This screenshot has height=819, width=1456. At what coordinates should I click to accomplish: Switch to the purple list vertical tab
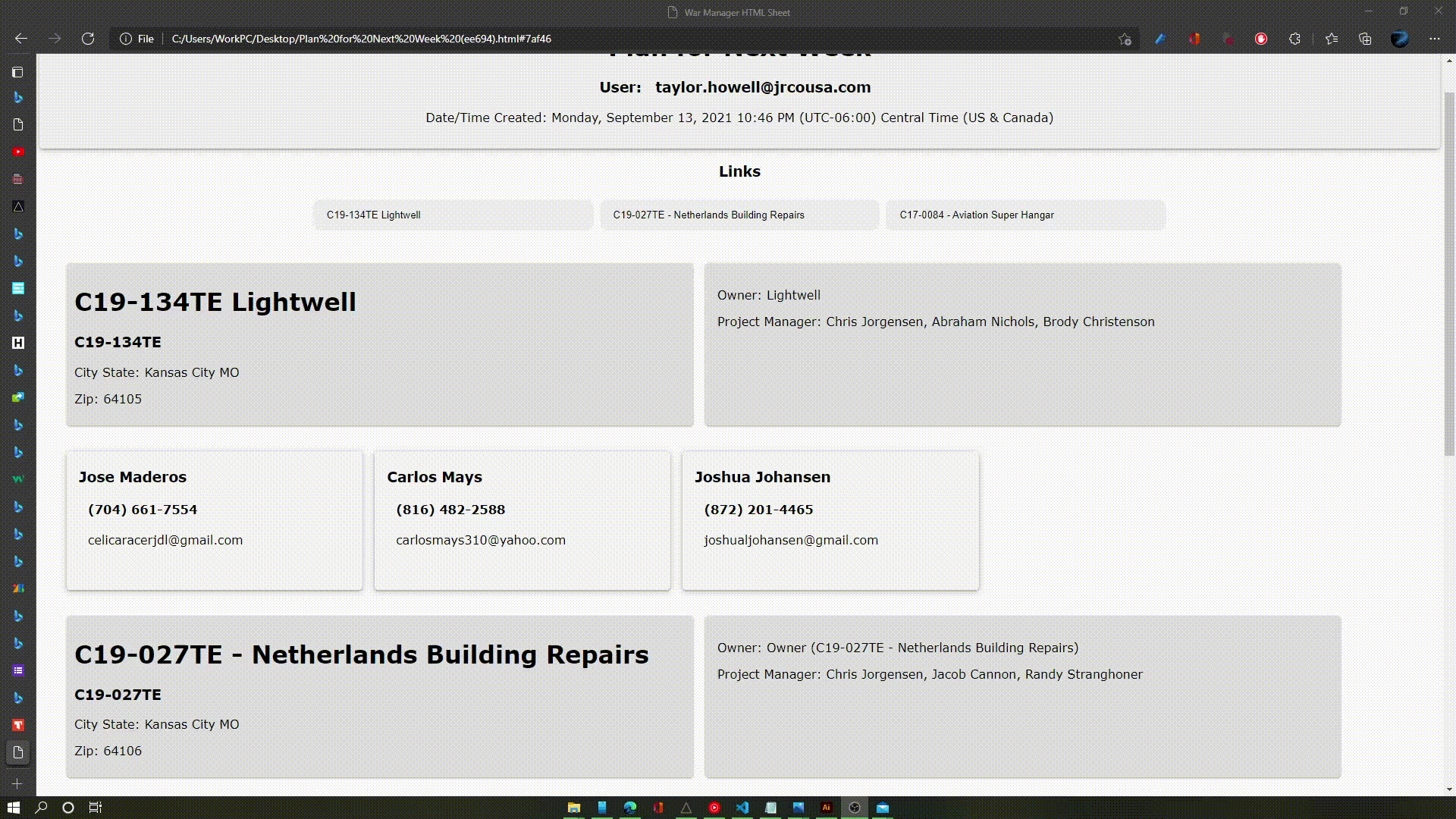(18, 670)
